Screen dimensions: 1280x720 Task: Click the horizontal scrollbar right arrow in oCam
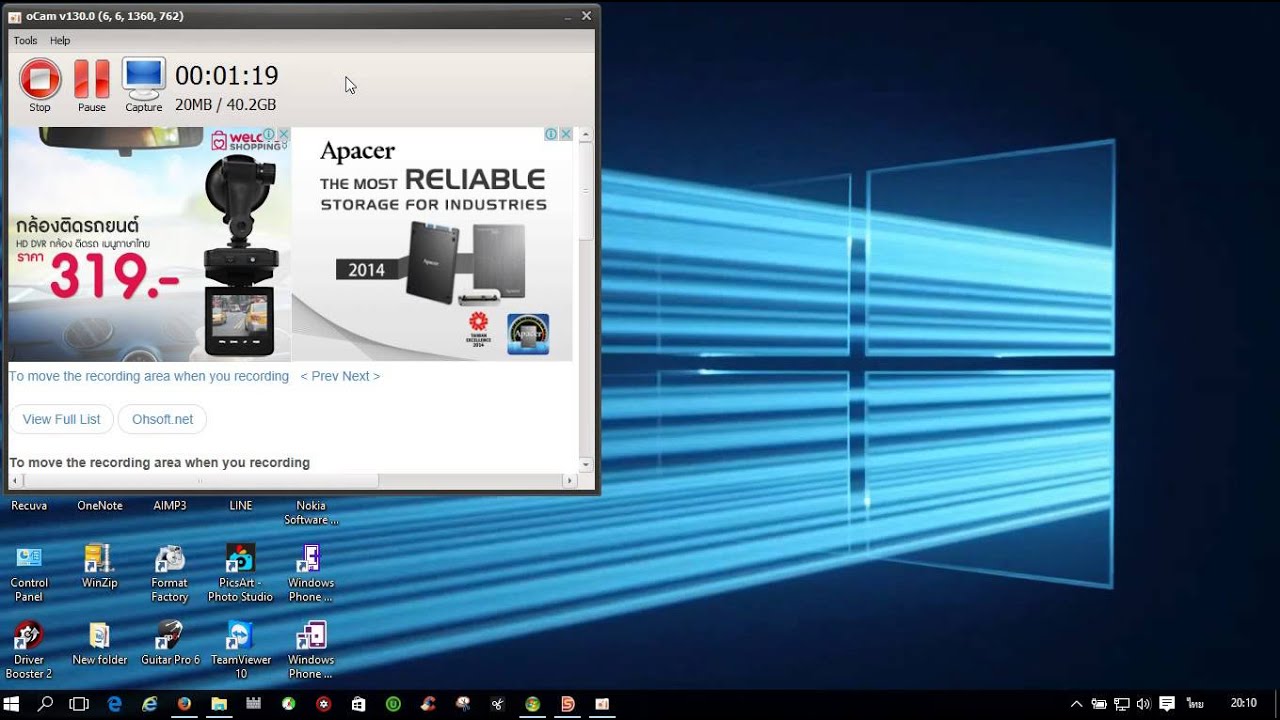[x=570, y=481]
